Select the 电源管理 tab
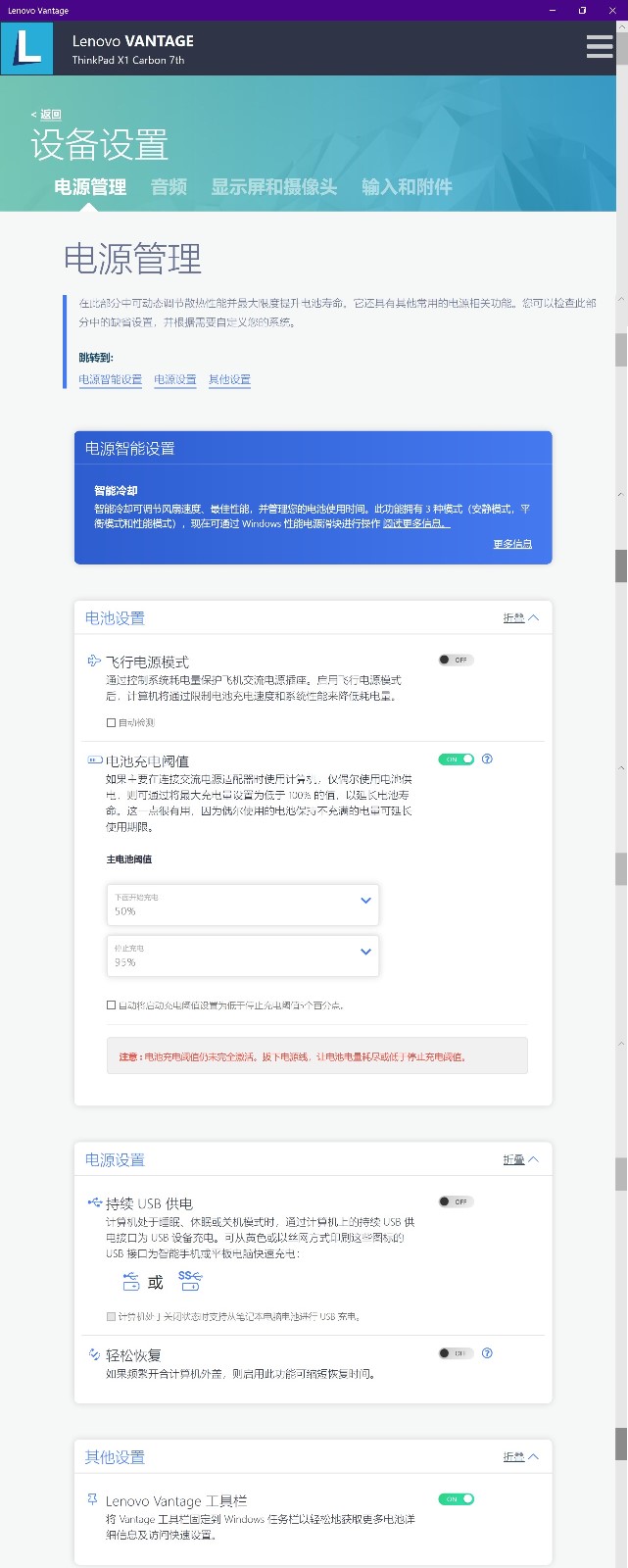The width and height of the screenshot is (628, 1568). tap(90, 186)
